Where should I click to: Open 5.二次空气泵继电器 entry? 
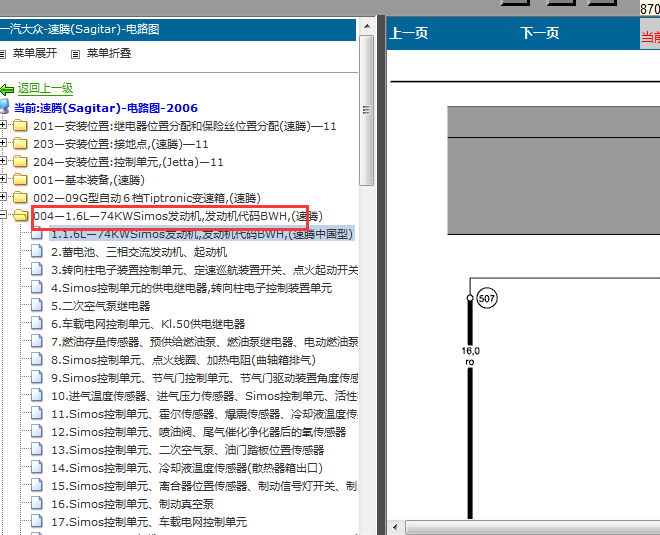coord(101,306)
